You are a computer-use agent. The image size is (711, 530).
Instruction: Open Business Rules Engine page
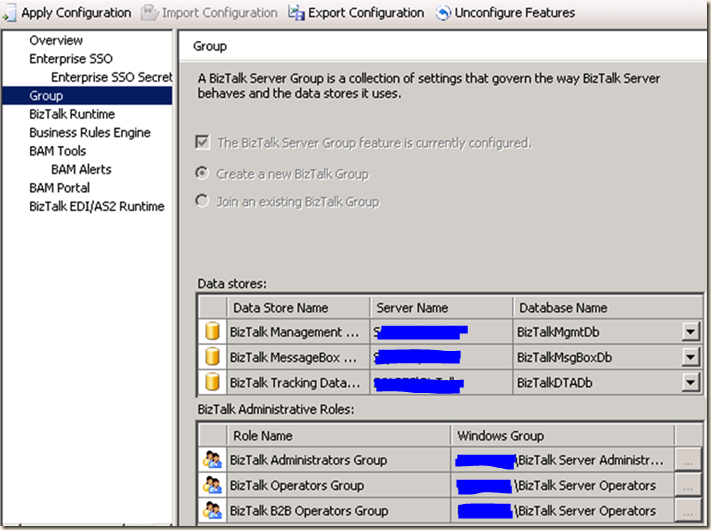tap(90, 132)
